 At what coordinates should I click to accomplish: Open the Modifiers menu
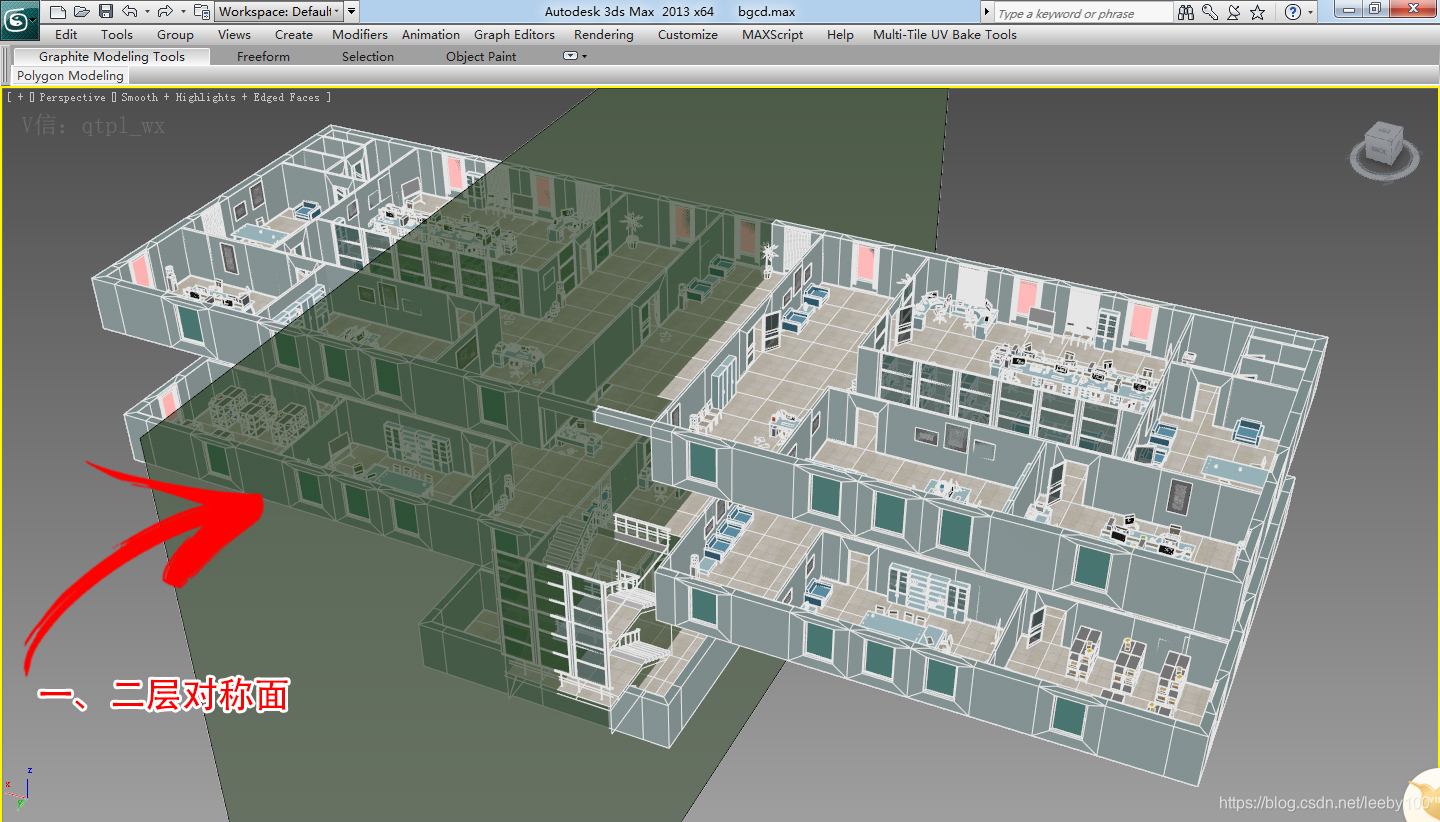tap(360, 34)
